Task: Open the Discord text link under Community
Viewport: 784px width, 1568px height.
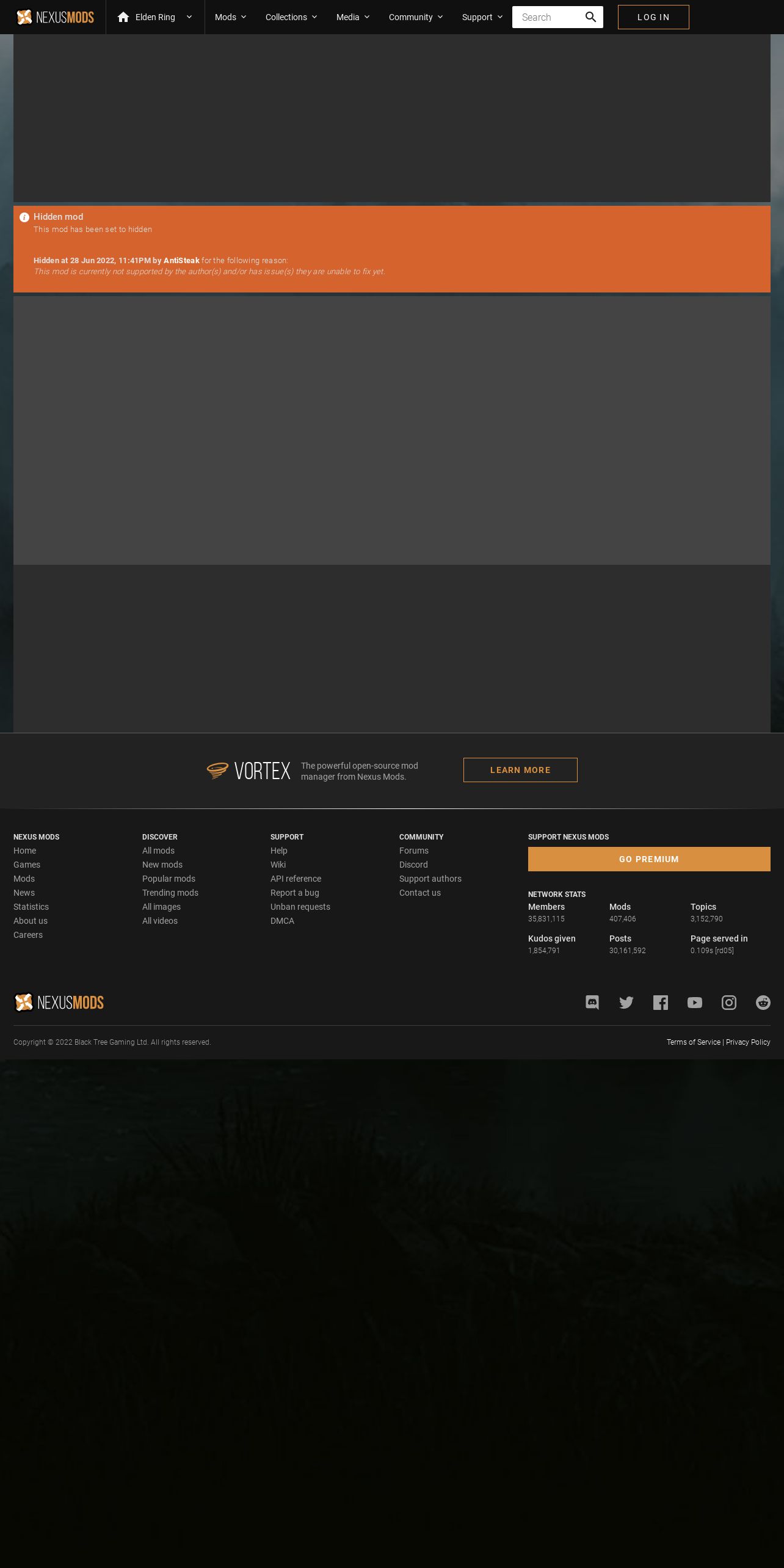Action: (x=413, y=865)
